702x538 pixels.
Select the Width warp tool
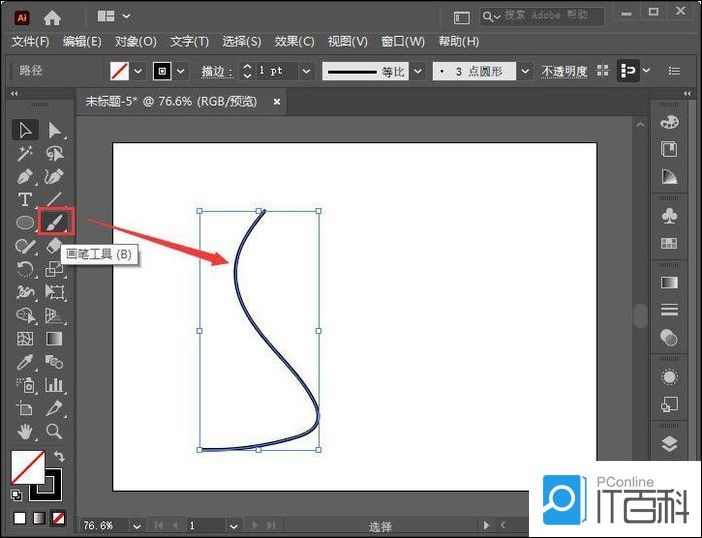(x=25, y=292)
